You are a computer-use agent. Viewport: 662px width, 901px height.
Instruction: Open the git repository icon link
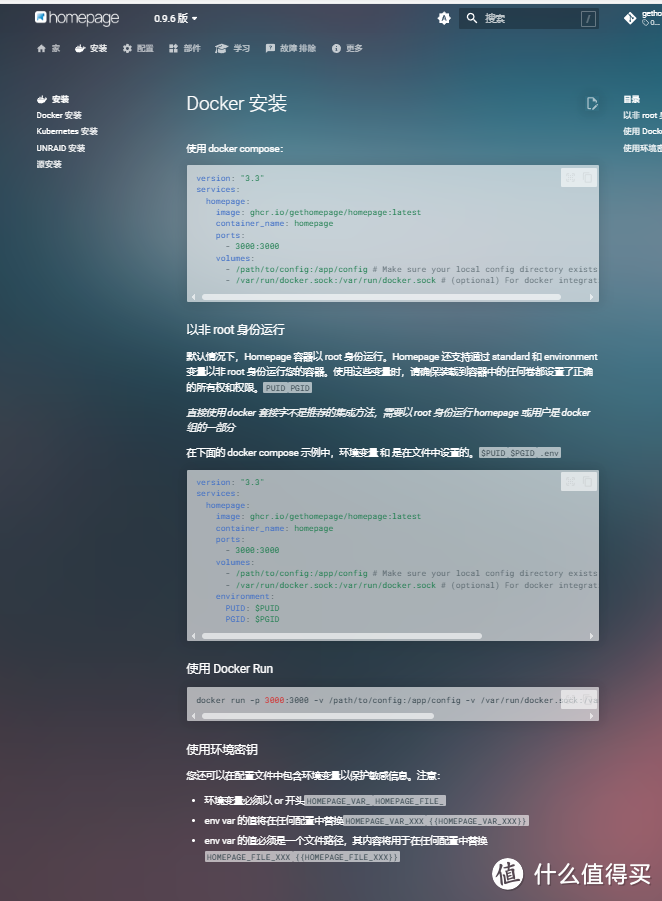[630, 18]
